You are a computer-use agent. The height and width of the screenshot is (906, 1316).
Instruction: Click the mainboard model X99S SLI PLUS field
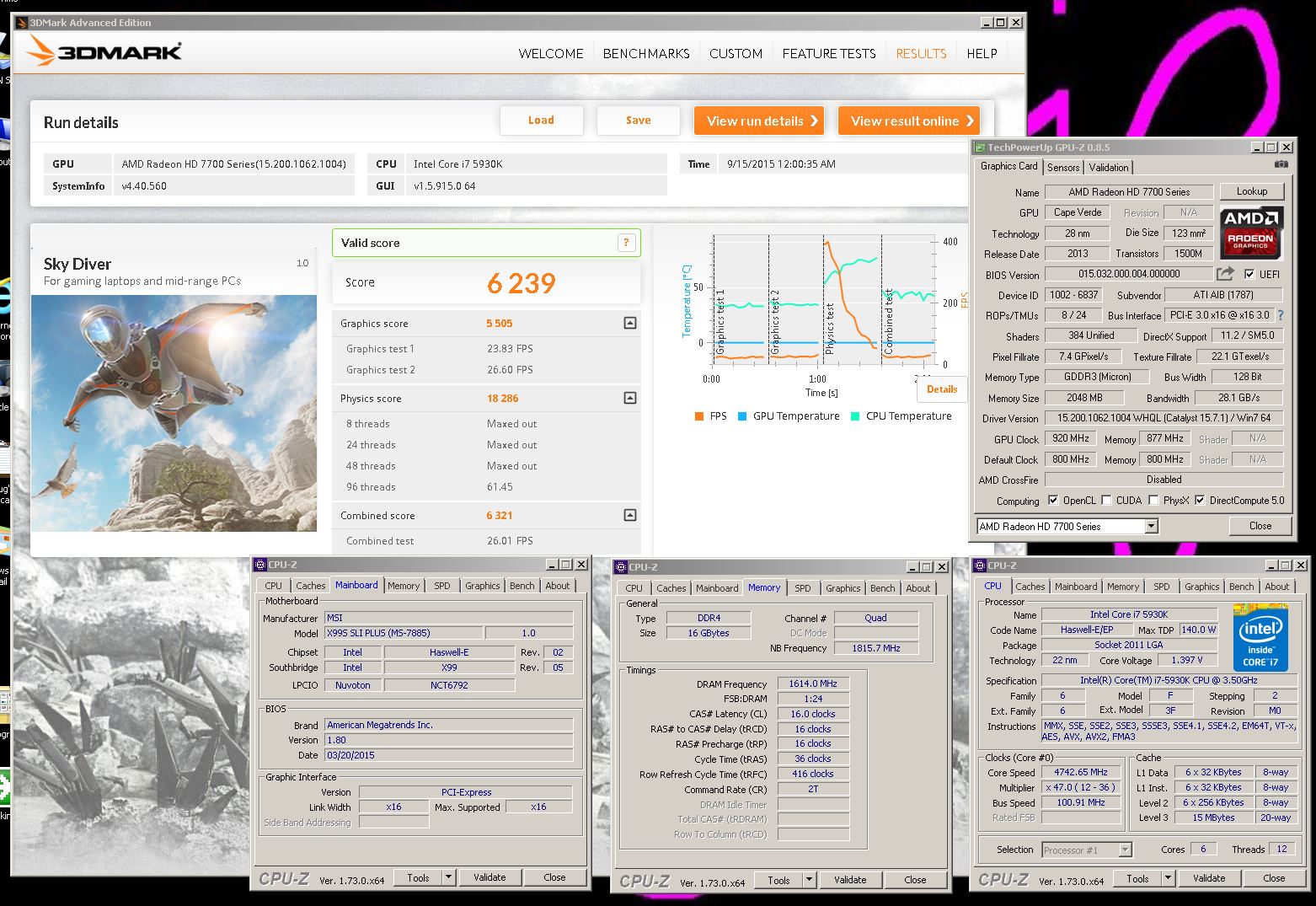coord(404,633)
